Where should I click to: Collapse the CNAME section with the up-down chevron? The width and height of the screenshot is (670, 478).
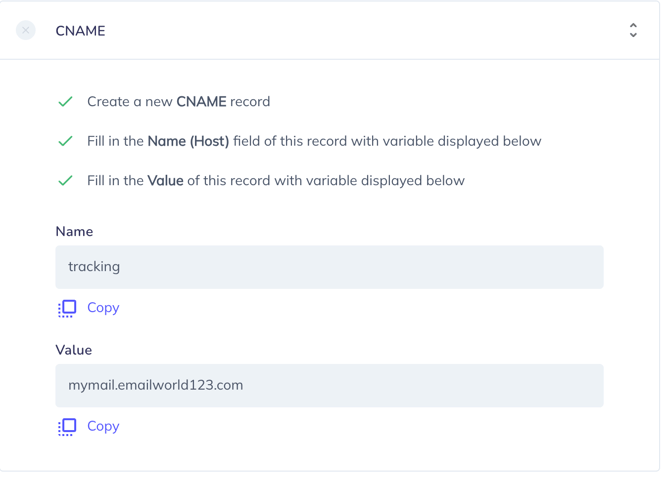633,31
